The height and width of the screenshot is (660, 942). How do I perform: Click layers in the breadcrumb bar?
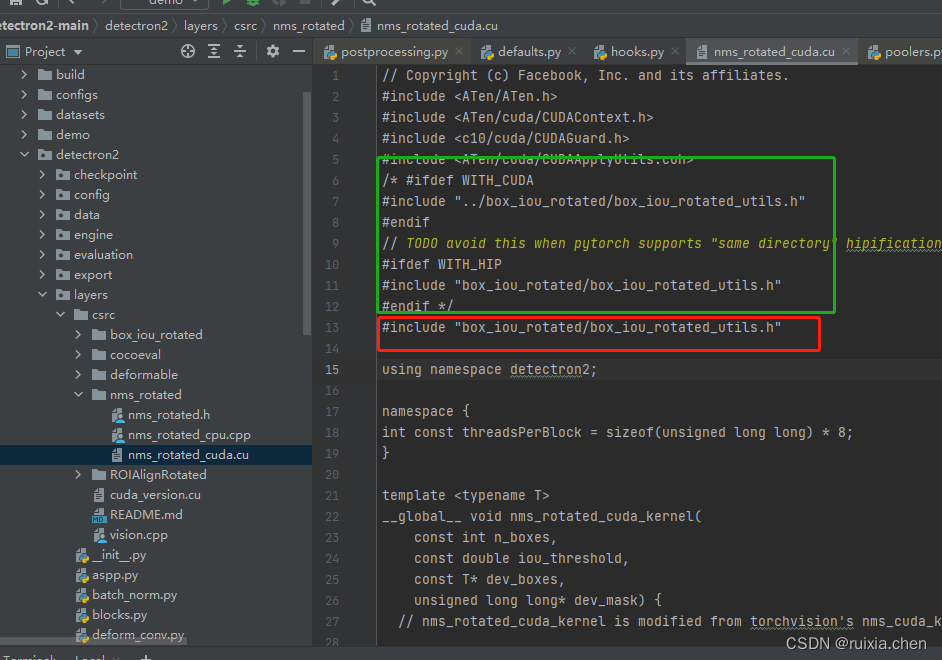pos(201,26)
